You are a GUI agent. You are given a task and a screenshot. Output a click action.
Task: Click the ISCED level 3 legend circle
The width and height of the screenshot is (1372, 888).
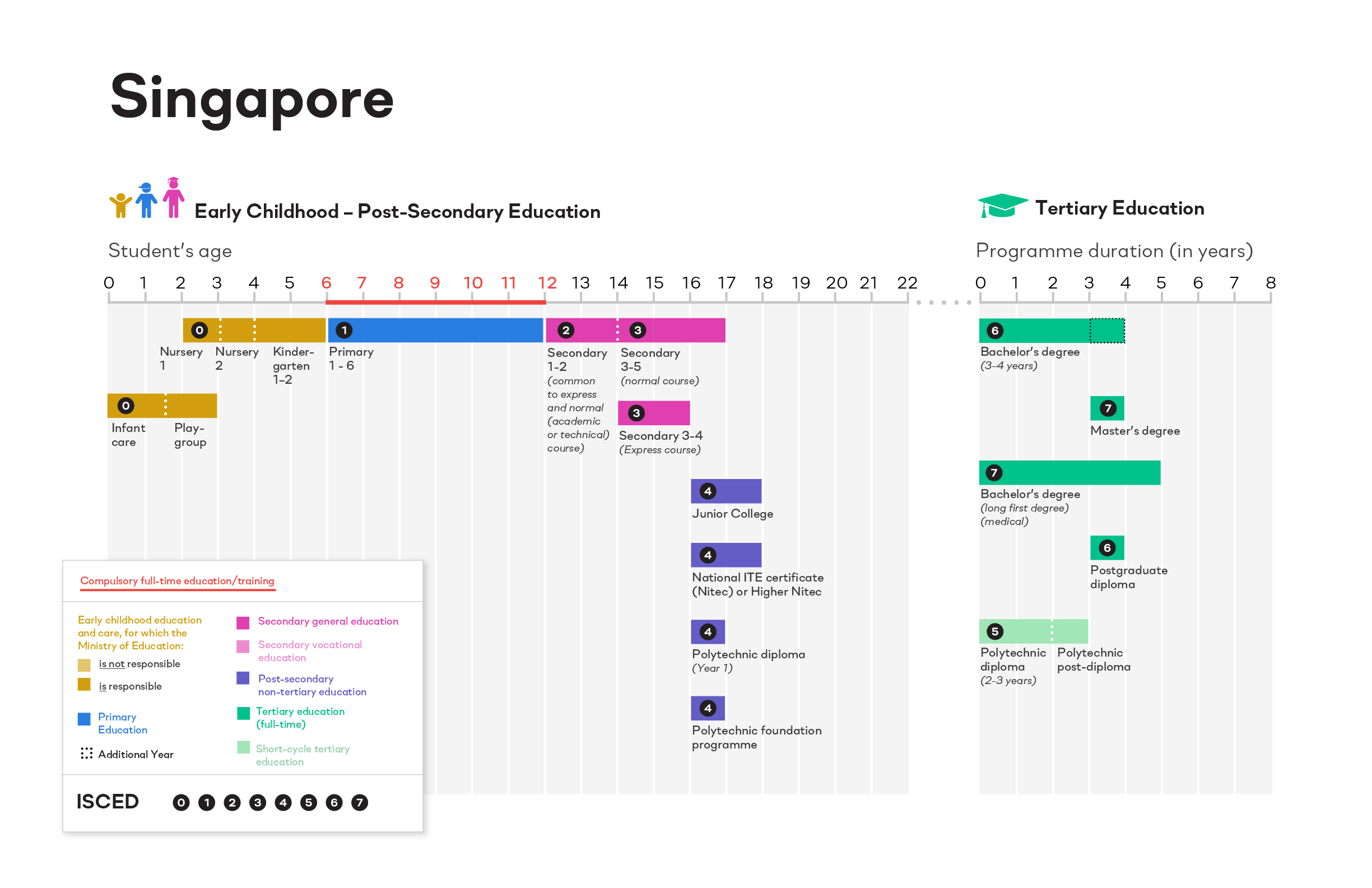(258, 803)
